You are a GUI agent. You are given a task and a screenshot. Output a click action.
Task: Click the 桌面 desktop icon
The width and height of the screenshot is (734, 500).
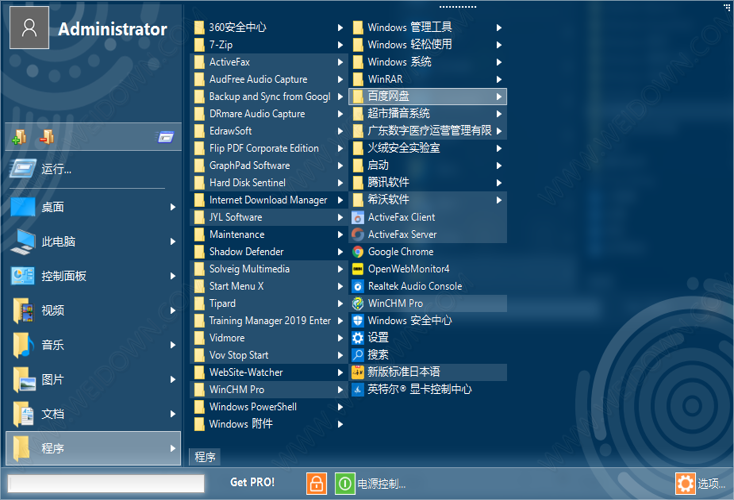tap(23, 207)
